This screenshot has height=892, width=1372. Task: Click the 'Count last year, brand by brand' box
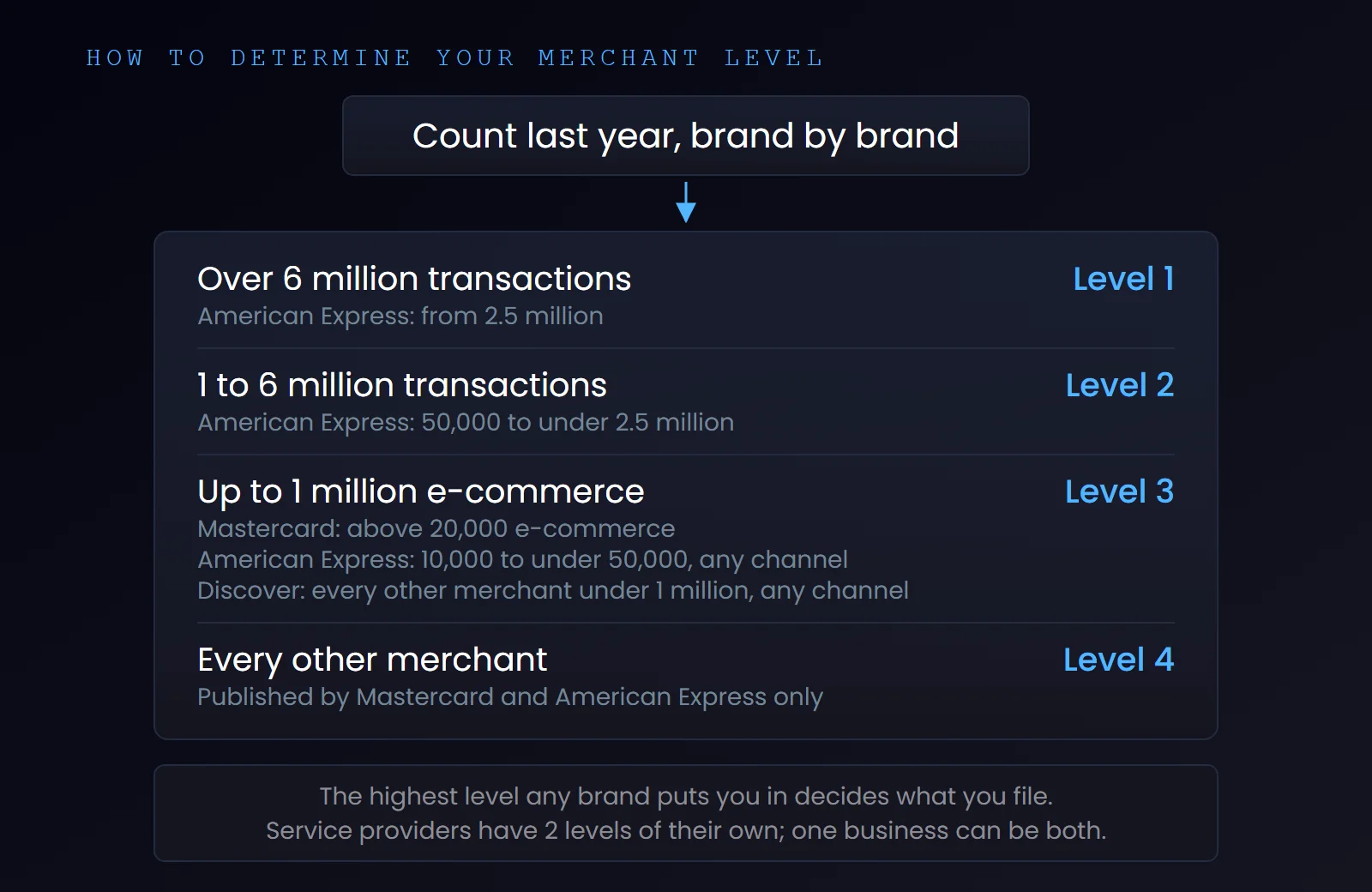click(x=686, y=136)
